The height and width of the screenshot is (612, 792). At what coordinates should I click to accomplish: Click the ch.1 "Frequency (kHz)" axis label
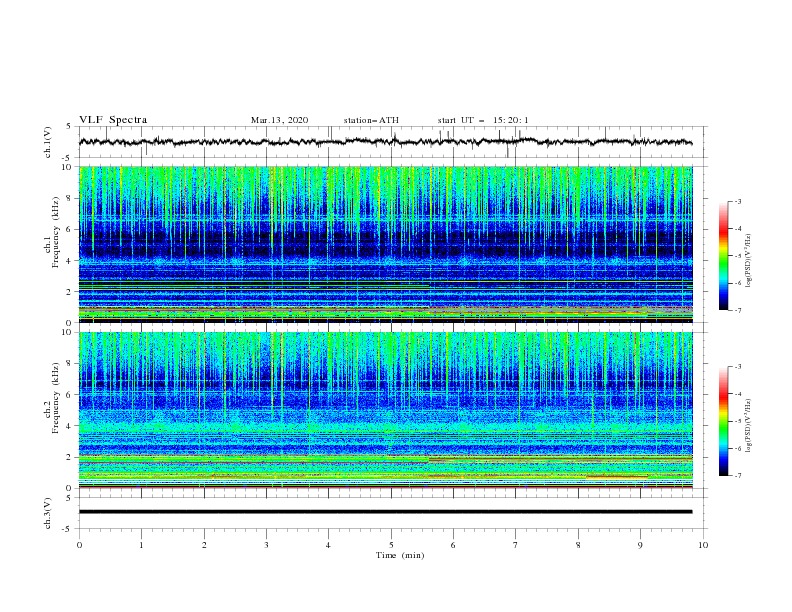tap(56, 233)
